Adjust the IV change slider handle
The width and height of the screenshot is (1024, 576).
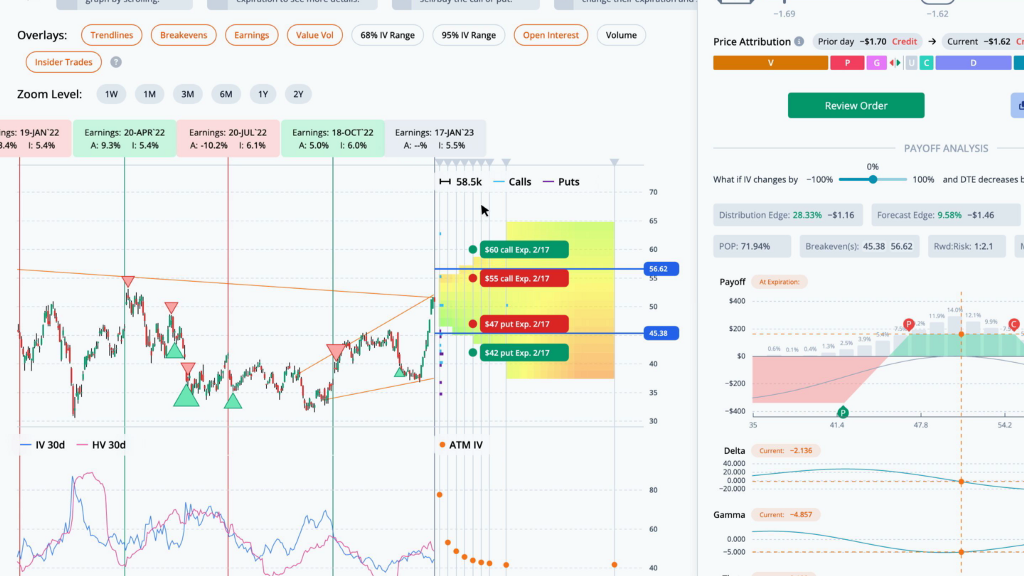coord(872,179)
